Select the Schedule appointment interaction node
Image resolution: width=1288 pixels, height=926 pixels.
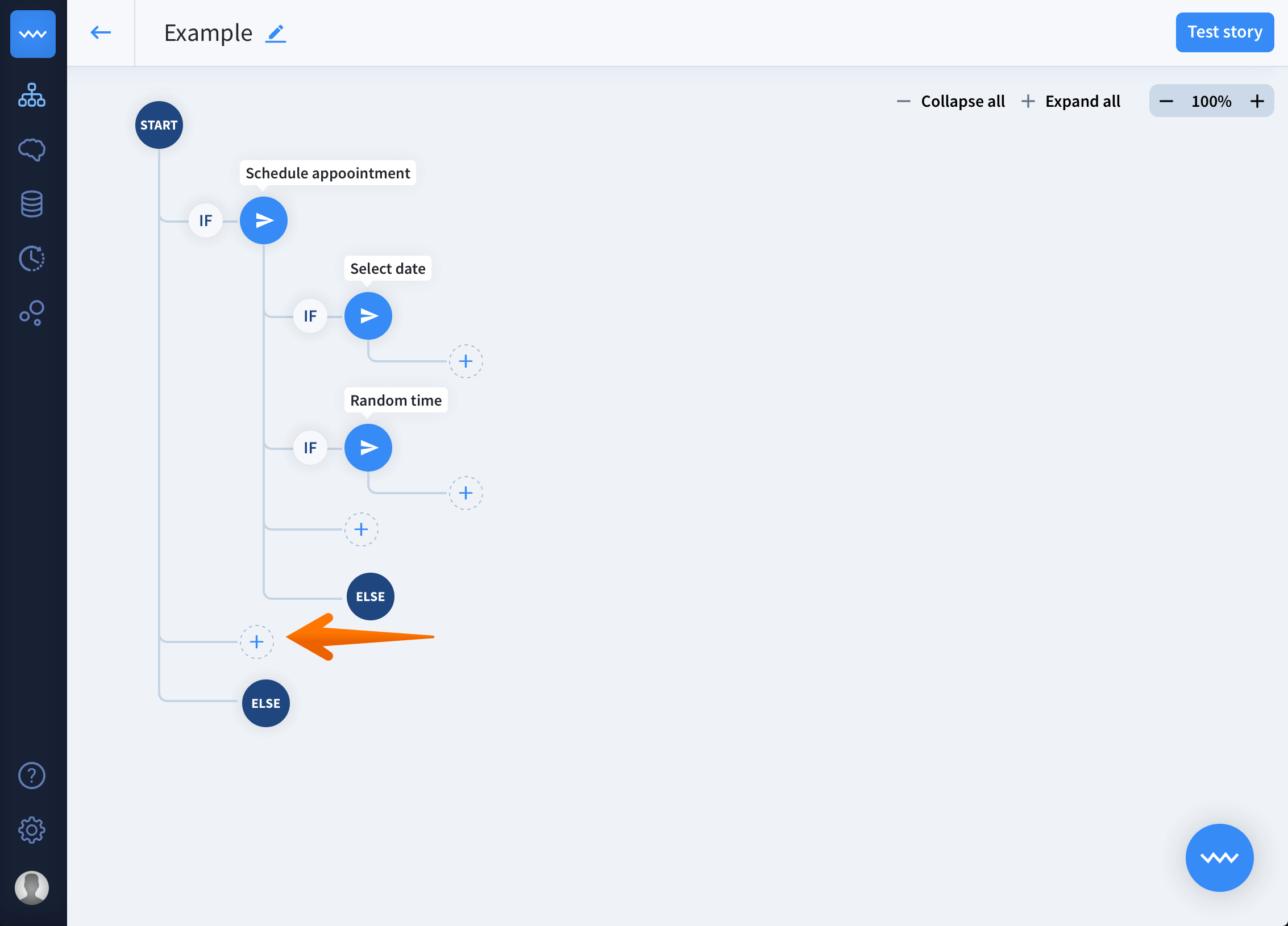264,220
